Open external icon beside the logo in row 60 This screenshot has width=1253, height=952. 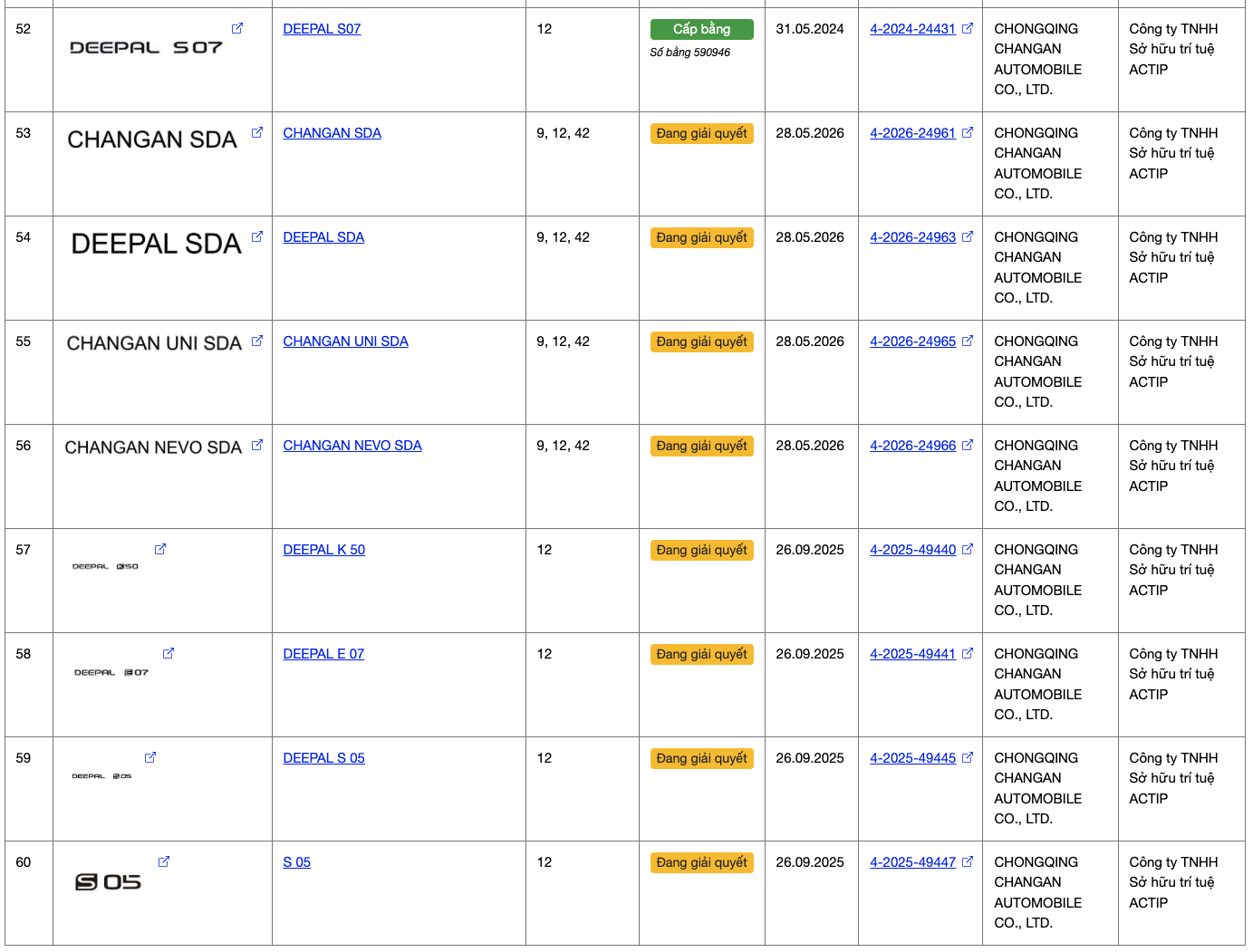pyautogui.click(x=164, y=861)
